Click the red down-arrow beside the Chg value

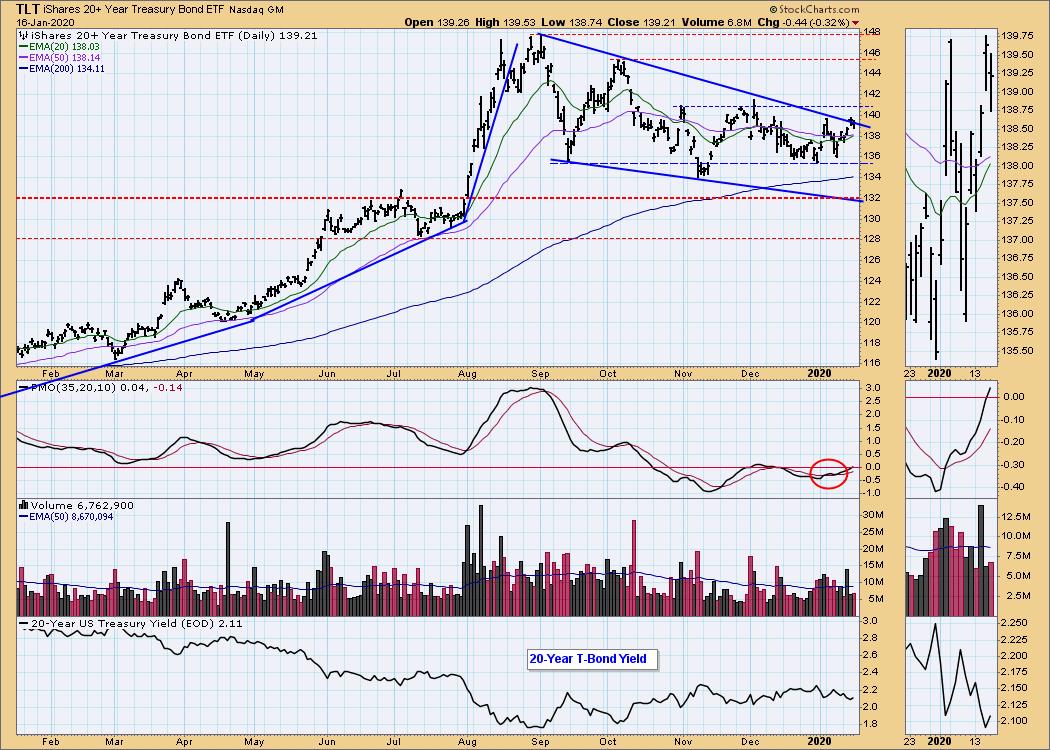[x=856, y=23]
